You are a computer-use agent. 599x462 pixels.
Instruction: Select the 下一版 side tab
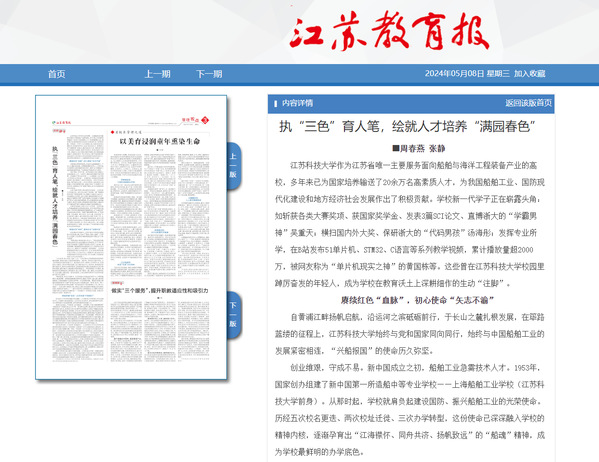(233, 314)
